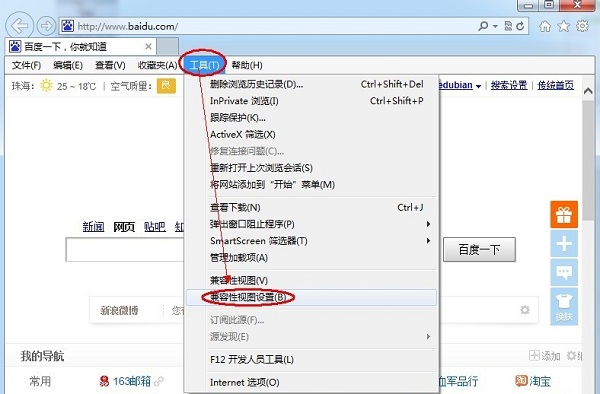Image resolution: width=600 pixels, height=394 pixels.
Task: Choose 删除浏览历史记录(D)... menu entry
Action: click(x=311, y=84)
